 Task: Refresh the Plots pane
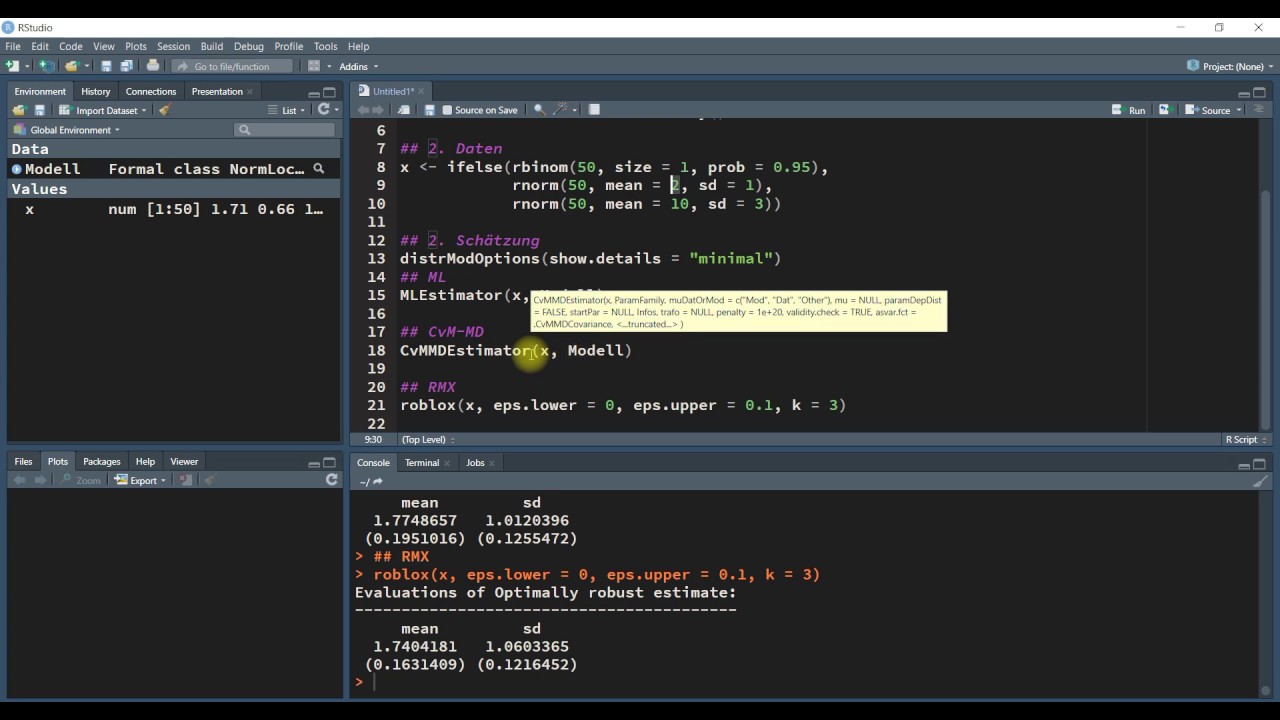(332, 480)
